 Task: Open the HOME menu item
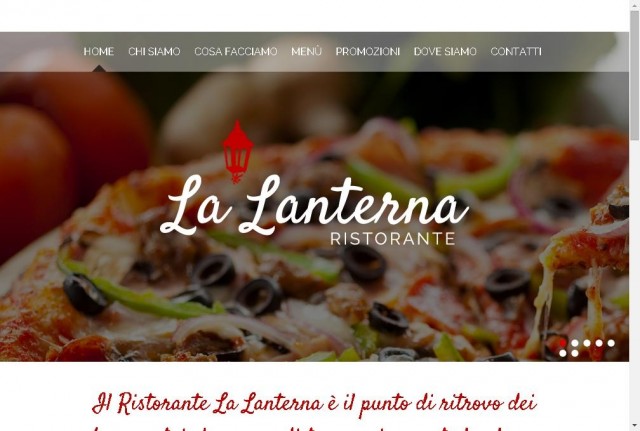(x=99, y=51)
